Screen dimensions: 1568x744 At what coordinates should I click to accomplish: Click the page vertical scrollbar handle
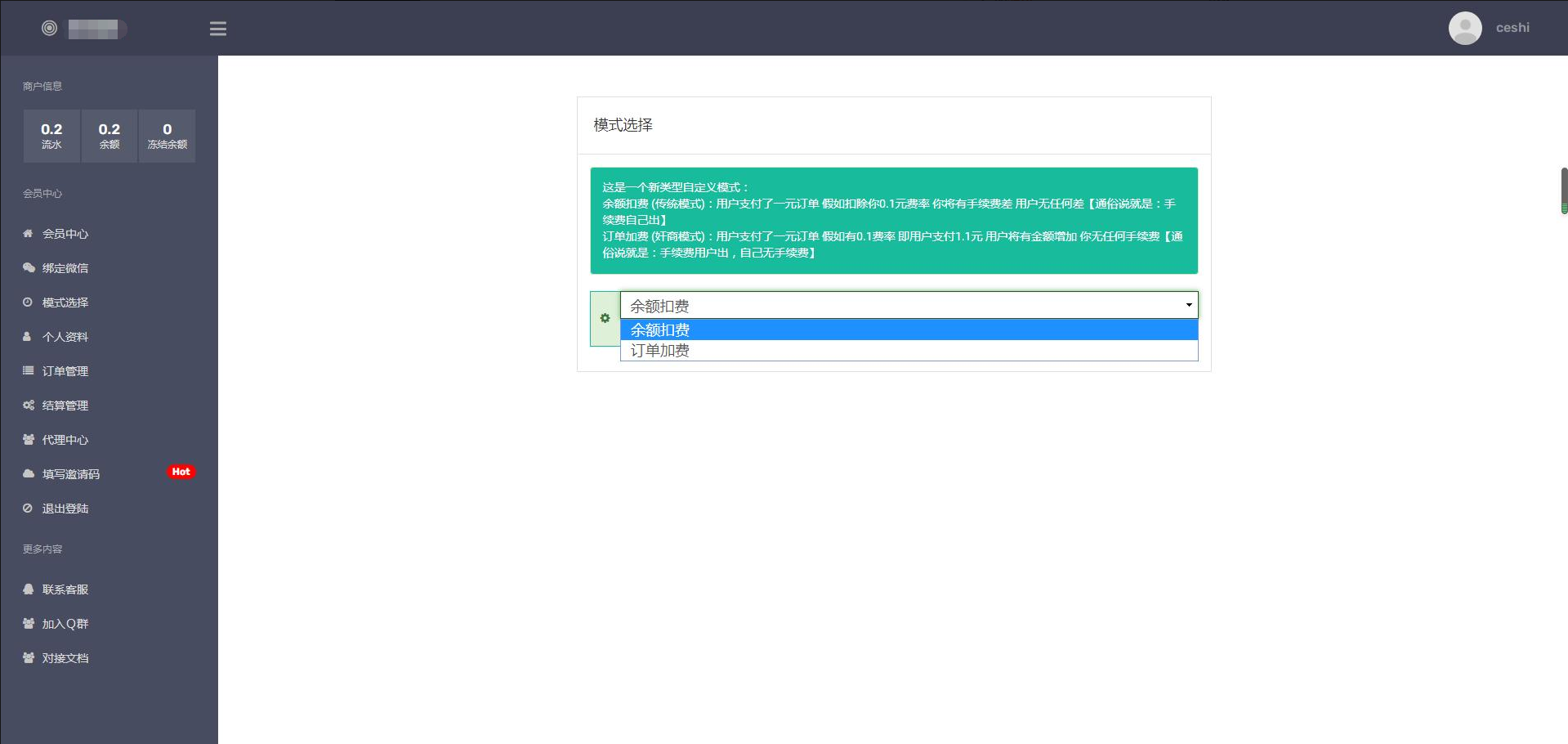click(1563, 190)
